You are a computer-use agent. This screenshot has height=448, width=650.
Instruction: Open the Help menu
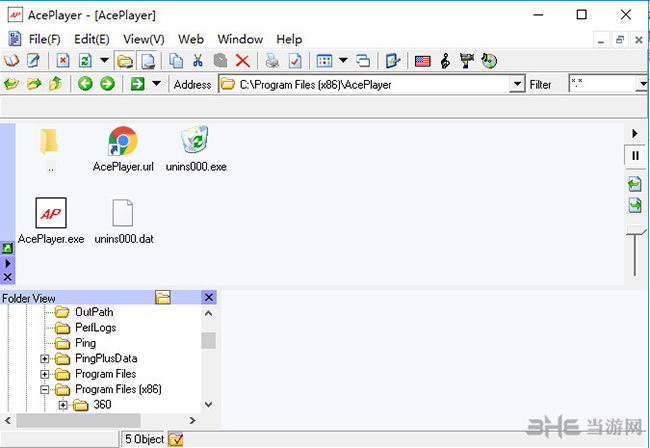pos(289,39)
